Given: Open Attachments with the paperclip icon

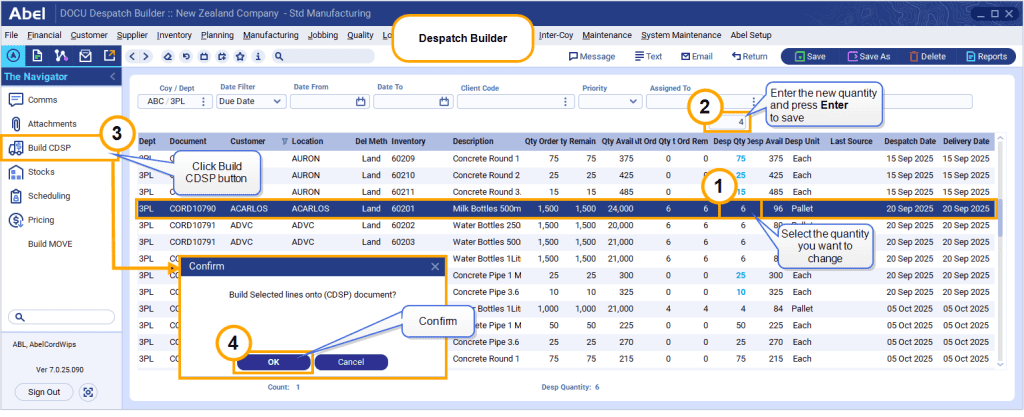Looking at the screenshot, I should (16, 123).
